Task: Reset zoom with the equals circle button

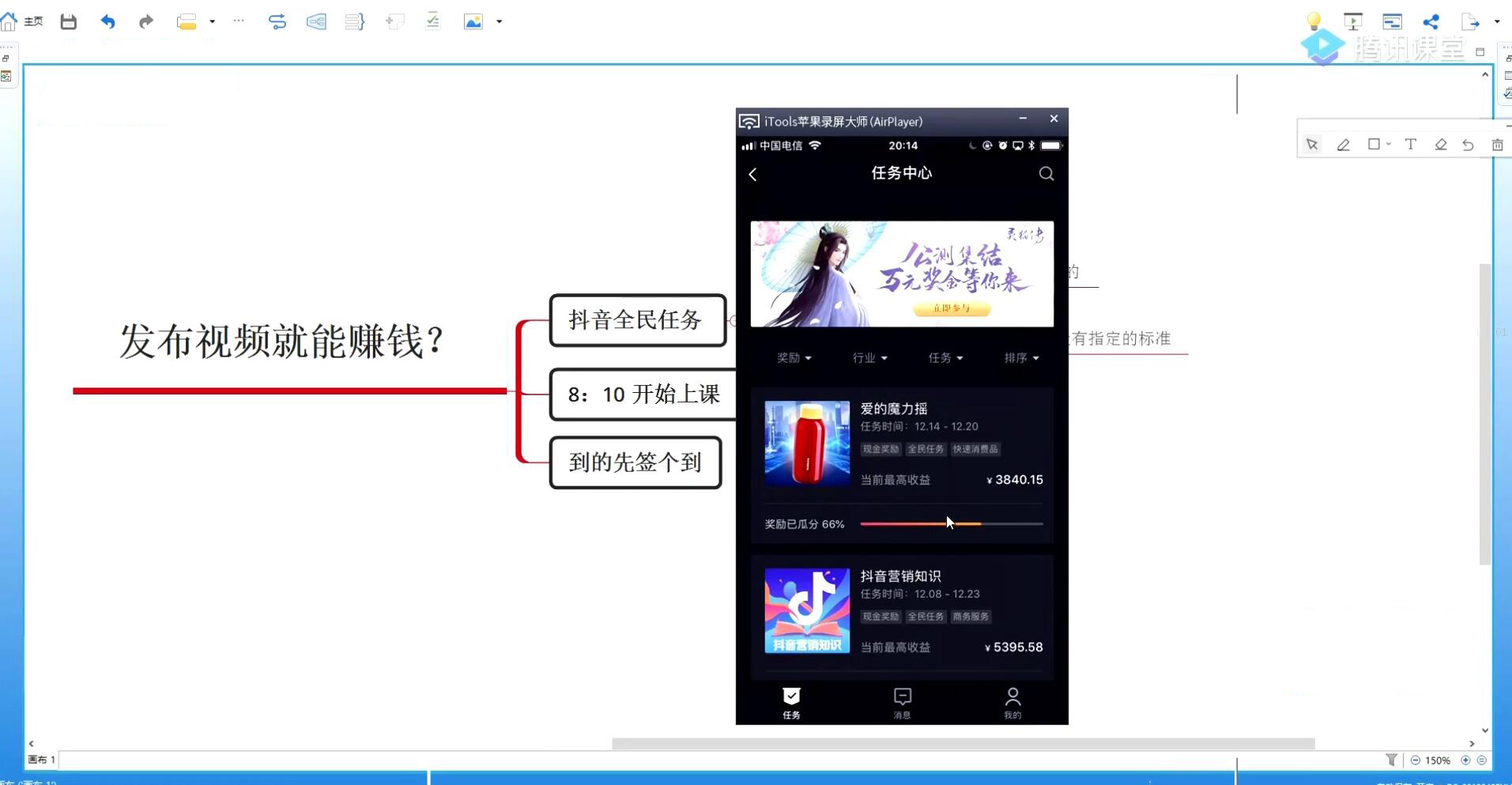Action: point(1482,760)
